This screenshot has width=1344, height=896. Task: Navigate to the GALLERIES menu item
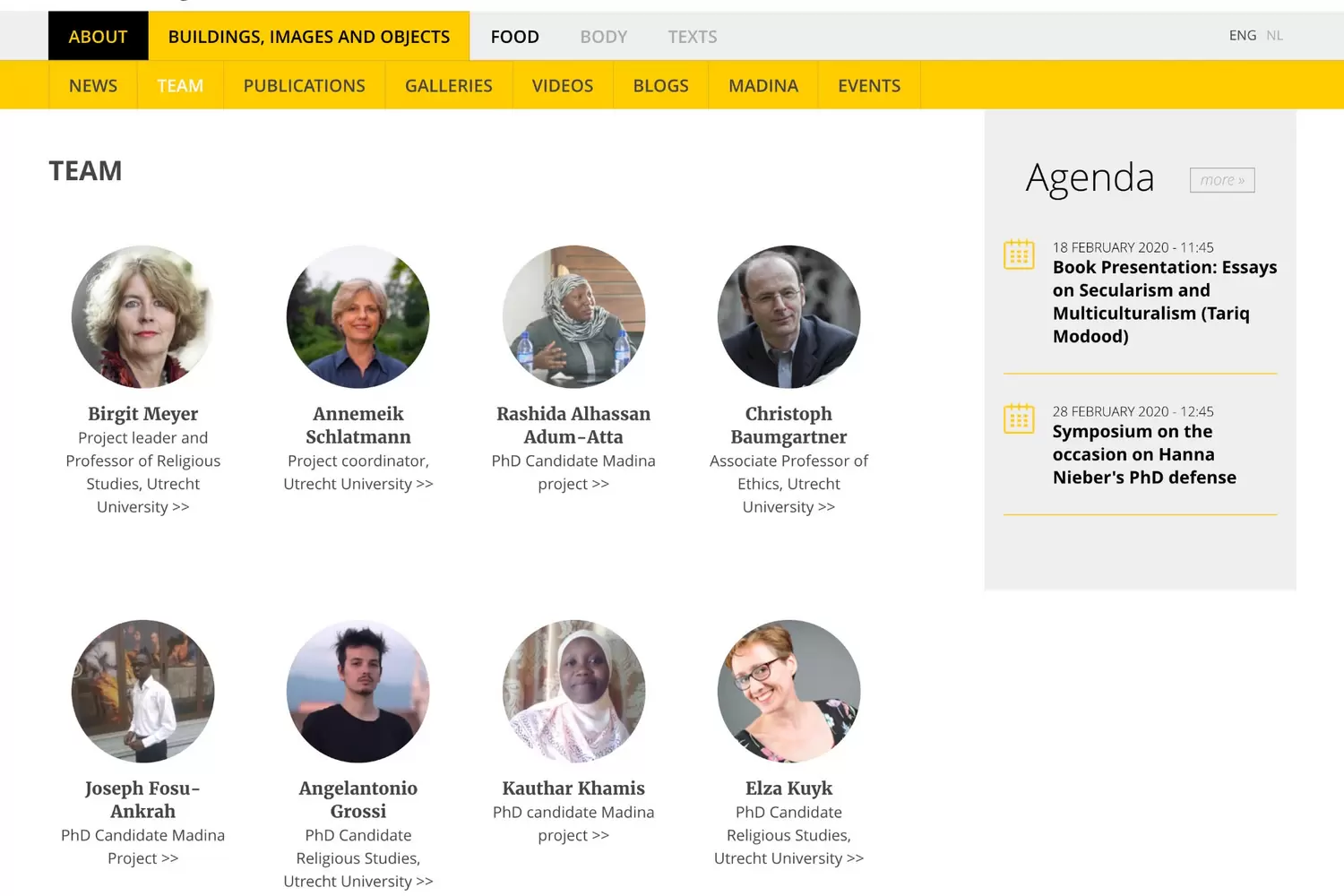(x=449, y=86)
